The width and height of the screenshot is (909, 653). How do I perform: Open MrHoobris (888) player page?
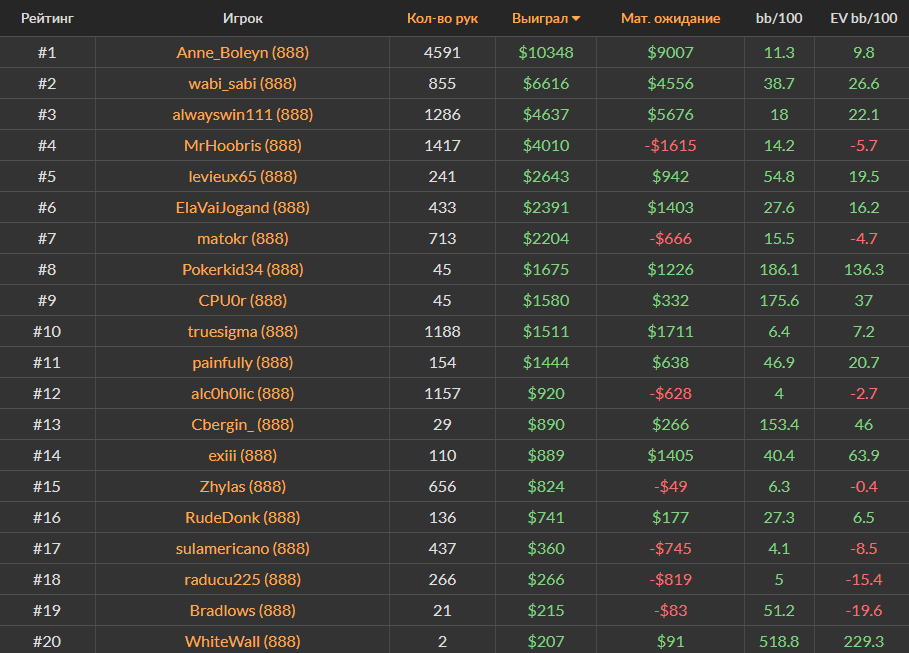pyautogui.click(x=243, y=146)
